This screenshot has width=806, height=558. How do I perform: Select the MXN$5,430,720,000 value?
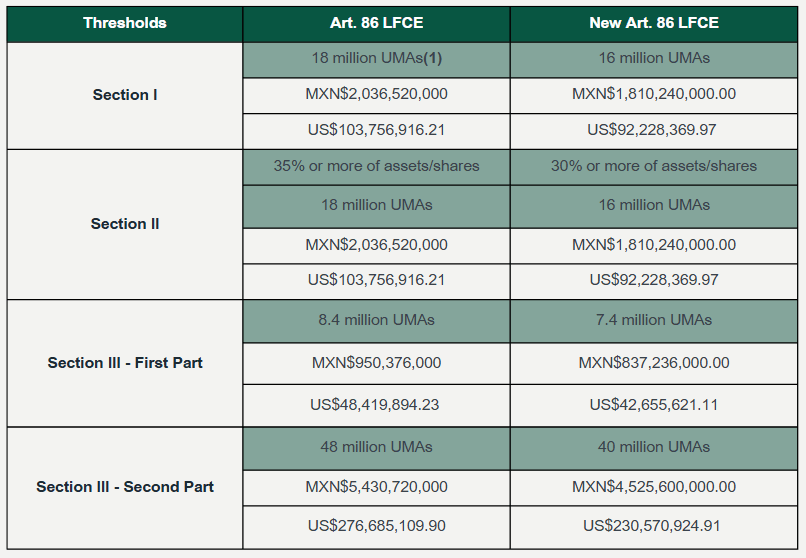click(x=376, y=487)
